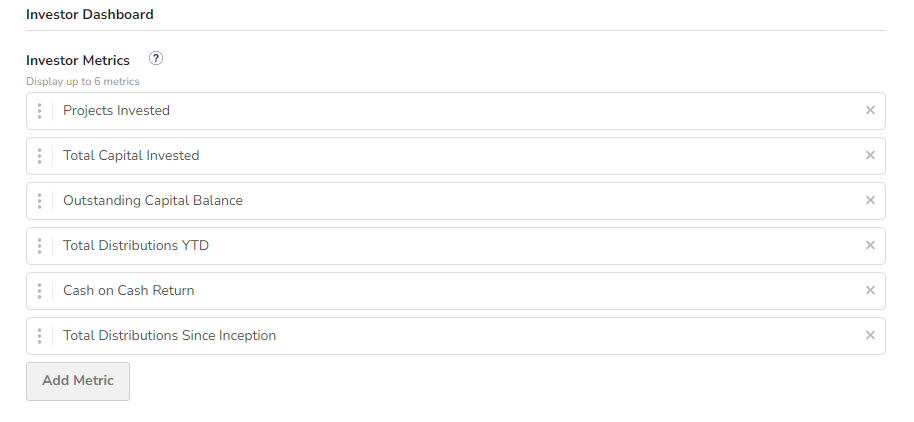
Task: Click the Investor Metrics help question-mark icon
Action: 156,58
